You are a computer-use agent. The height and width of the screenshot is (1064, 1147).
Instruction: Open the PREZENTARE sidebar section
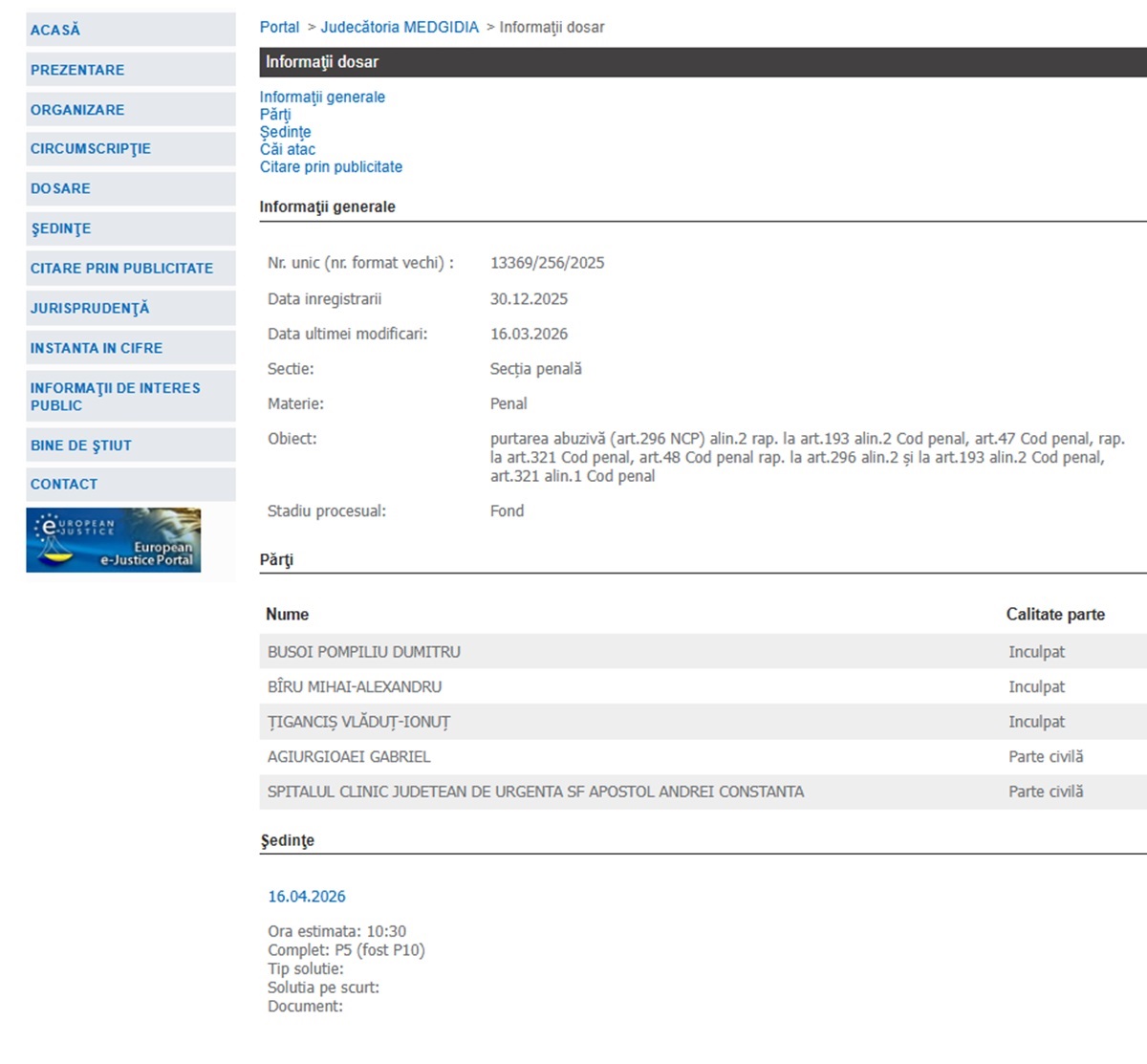[77, 70]
